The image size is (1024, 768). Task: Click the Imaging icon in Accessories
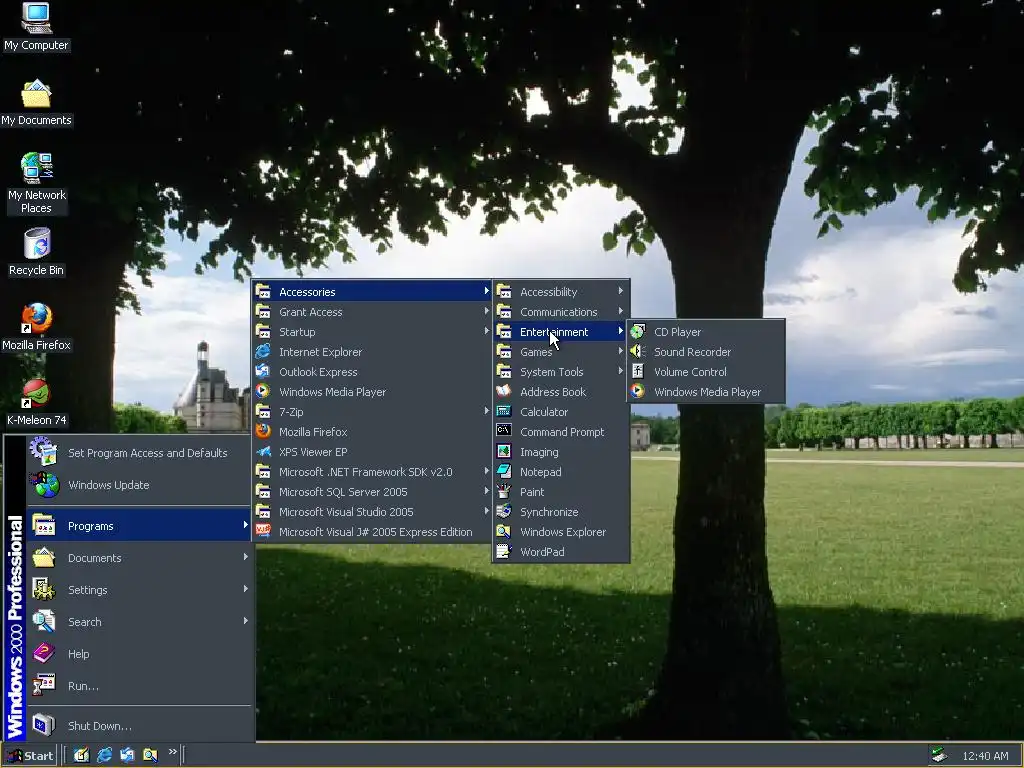click(504, 451)
